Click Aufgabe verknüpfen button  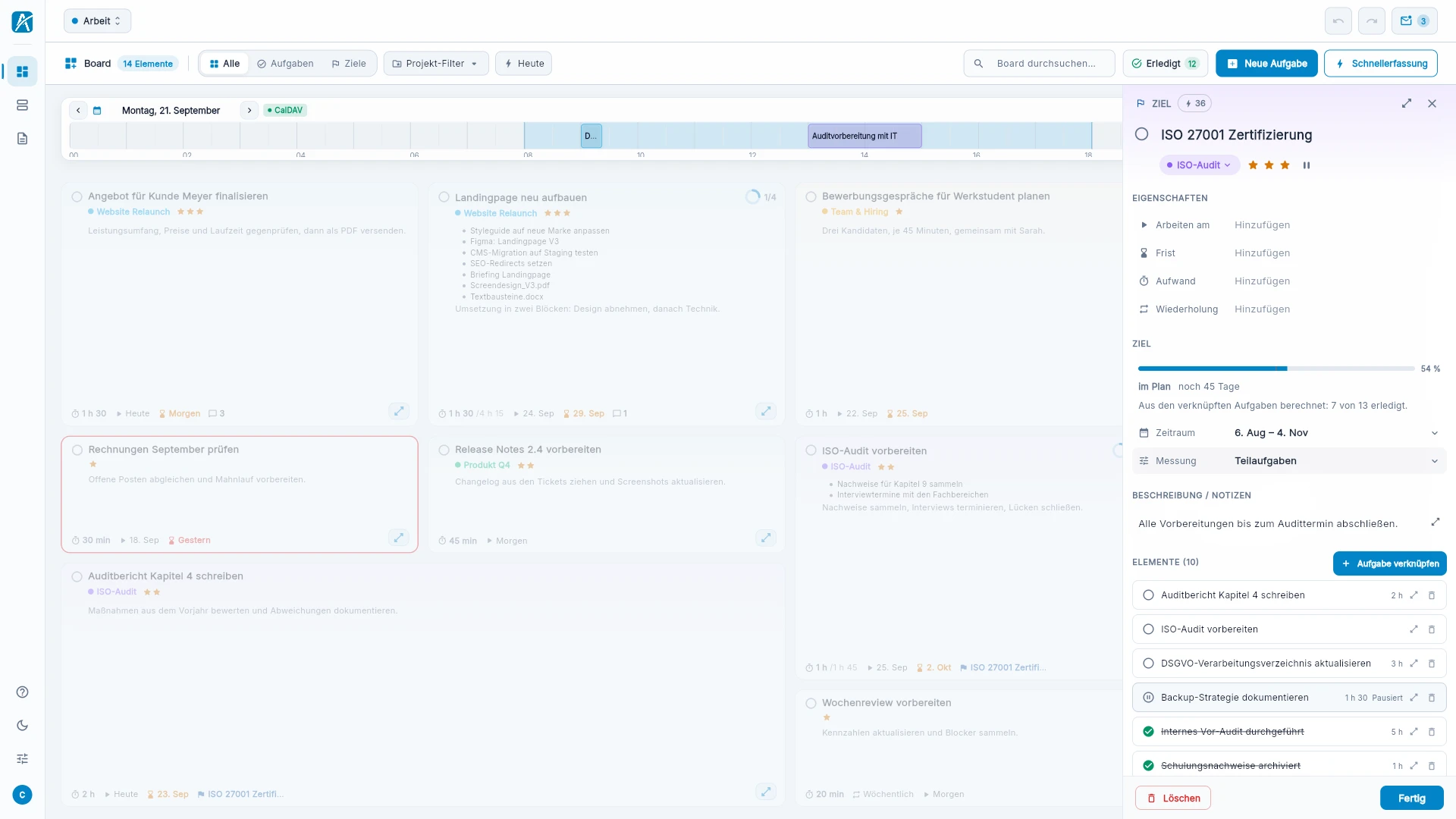coord(1389,563)
